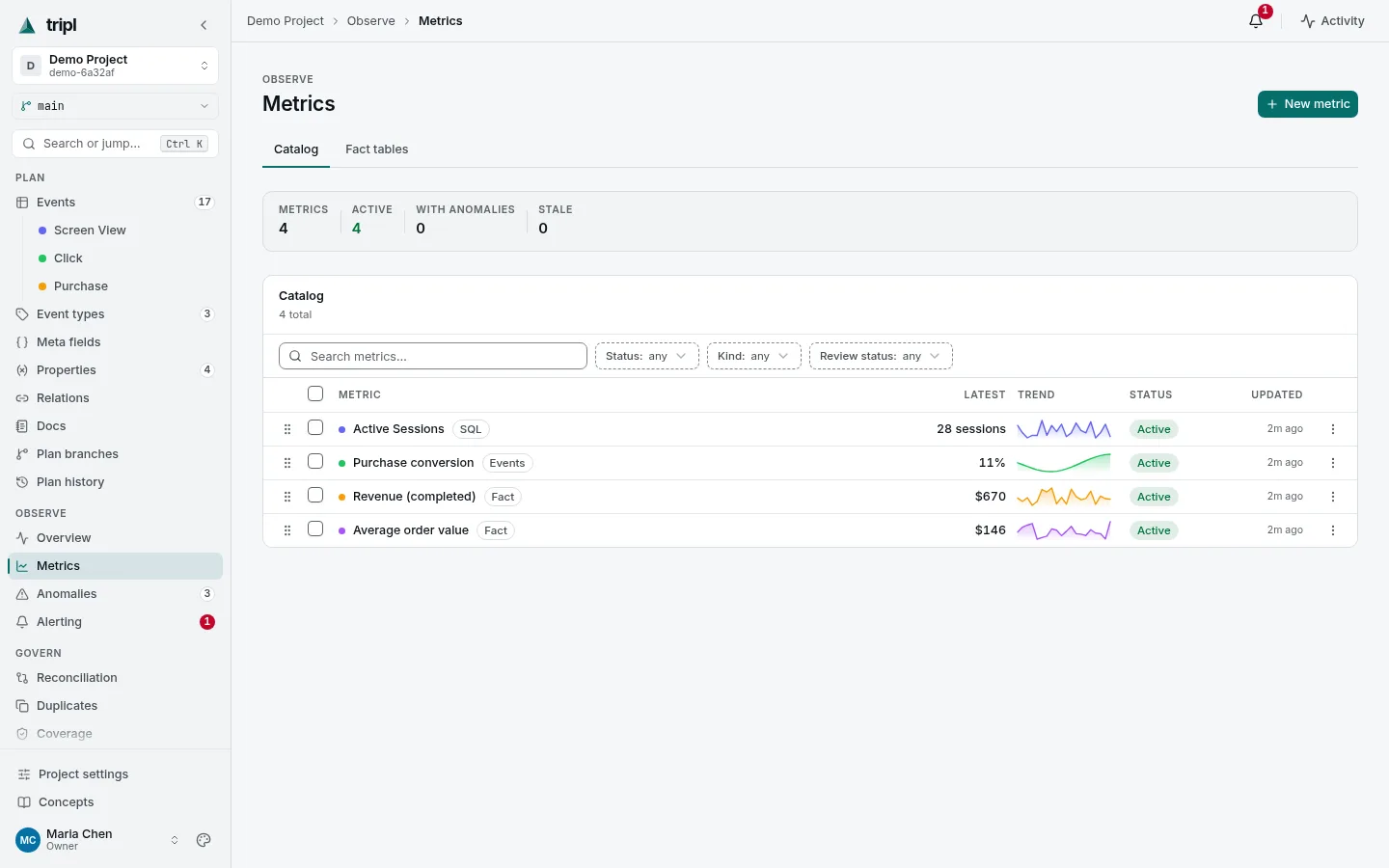1389x868 pixels.
Task: Switch to the Catalog tab
Action: point(296,149)
